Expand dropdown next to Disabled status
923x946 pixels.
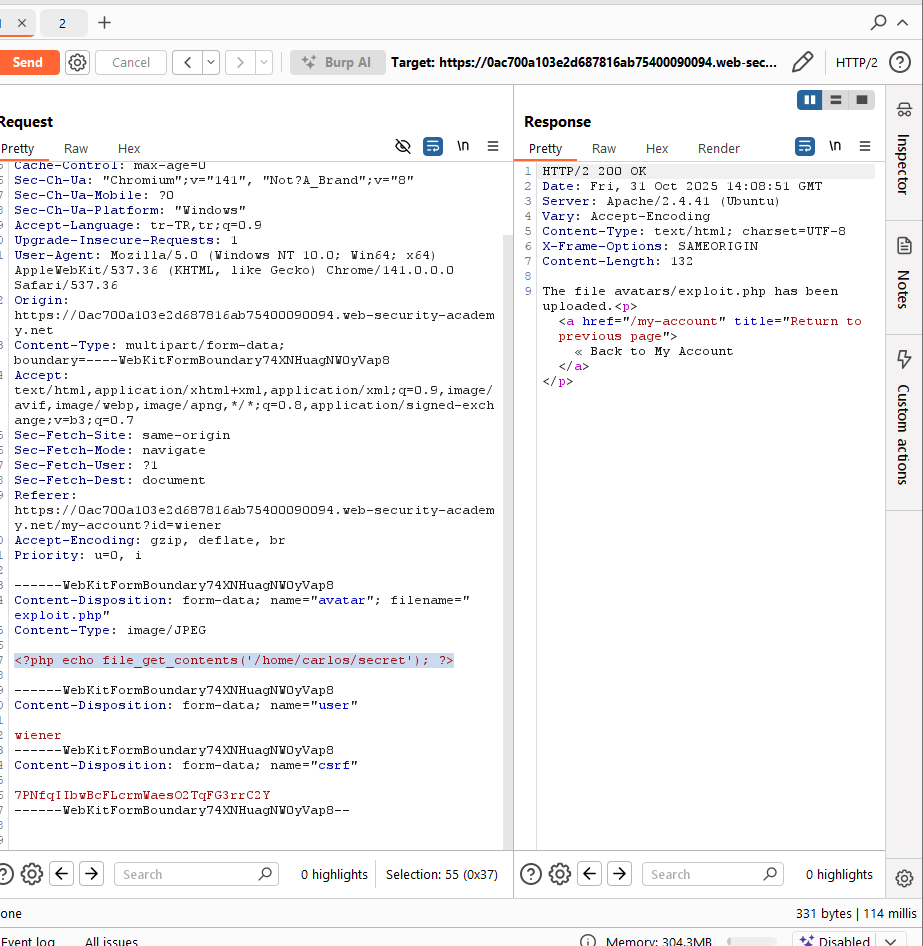891,941
